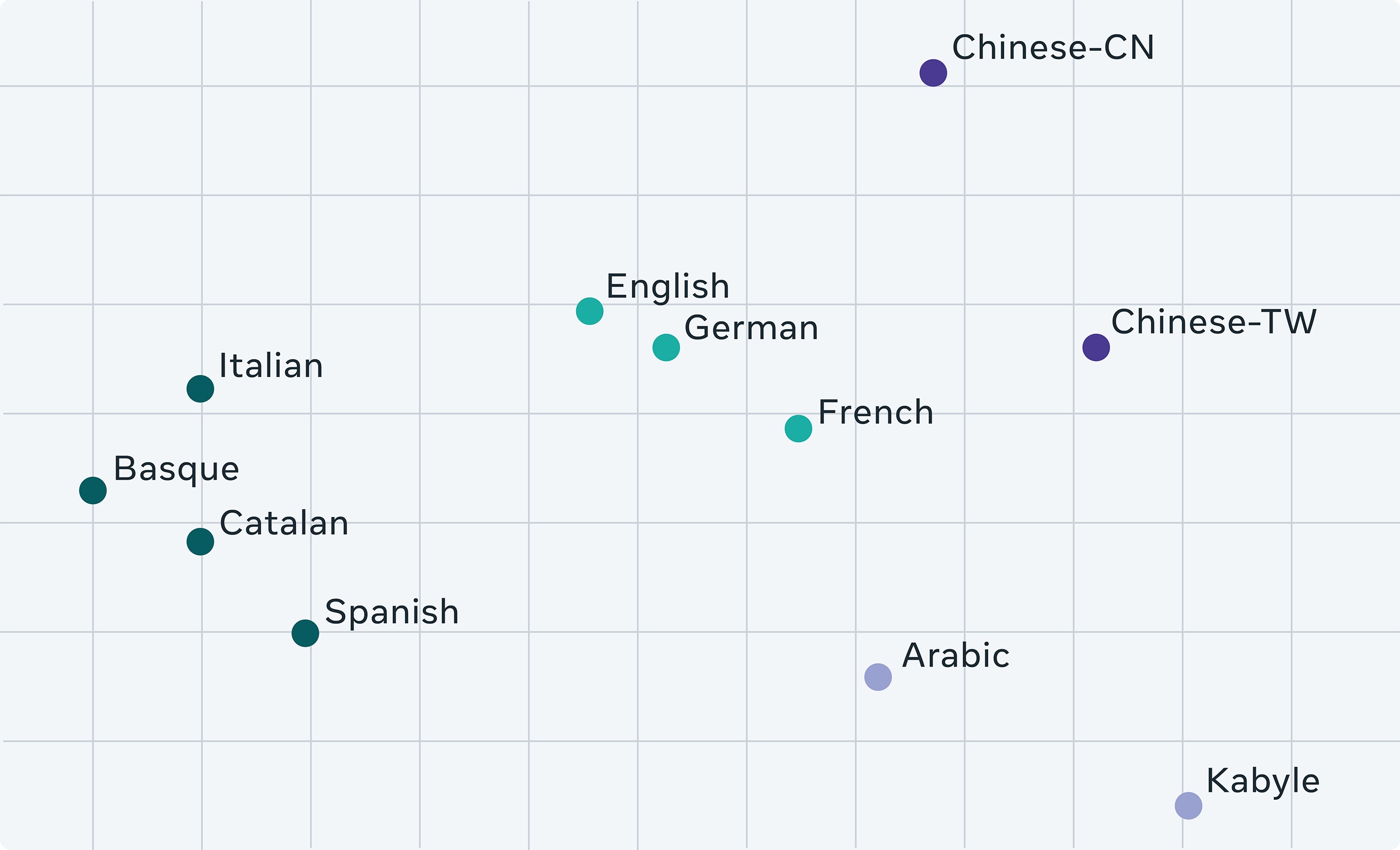Select the German teal dot
This screenshot has height=850, width=1400.
tap(666, 347)
